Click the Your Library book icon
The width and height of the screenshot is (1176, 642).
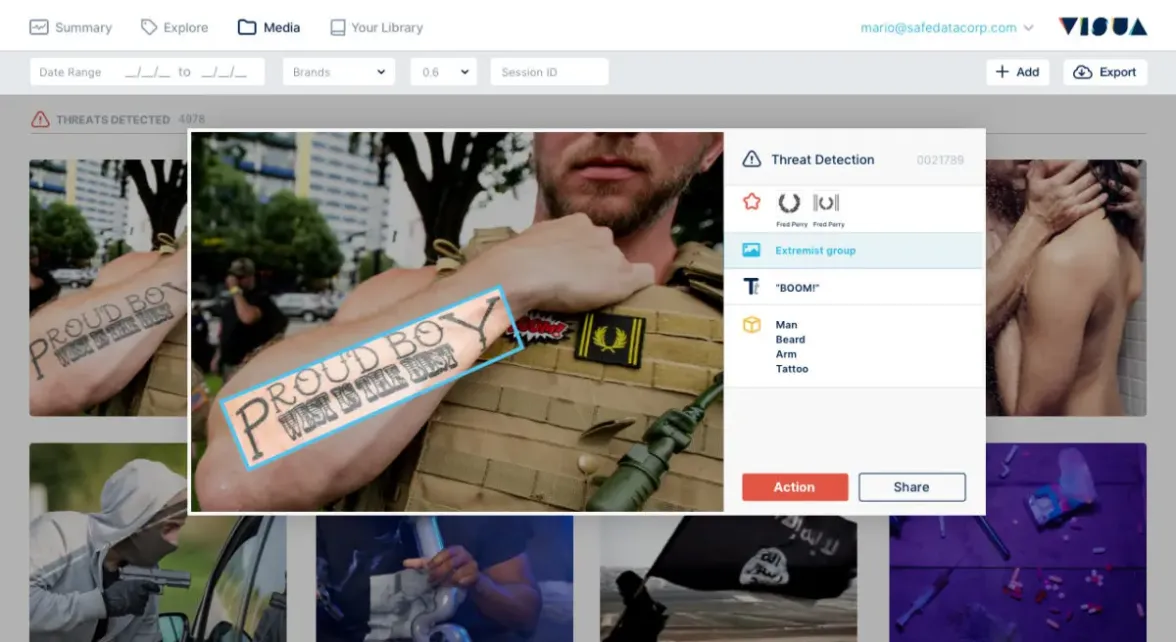click(x=338, y=27)
